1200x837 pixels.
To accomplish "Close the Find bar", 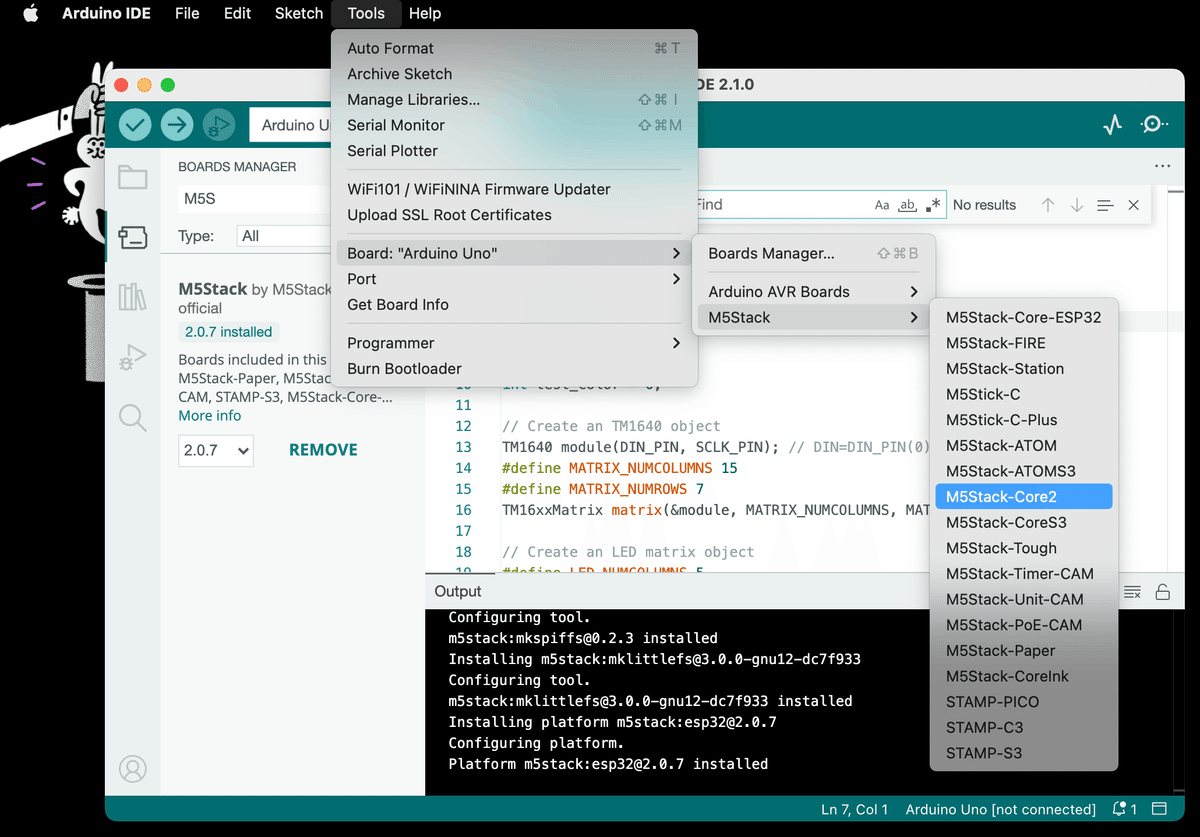I will (1133, 205).
